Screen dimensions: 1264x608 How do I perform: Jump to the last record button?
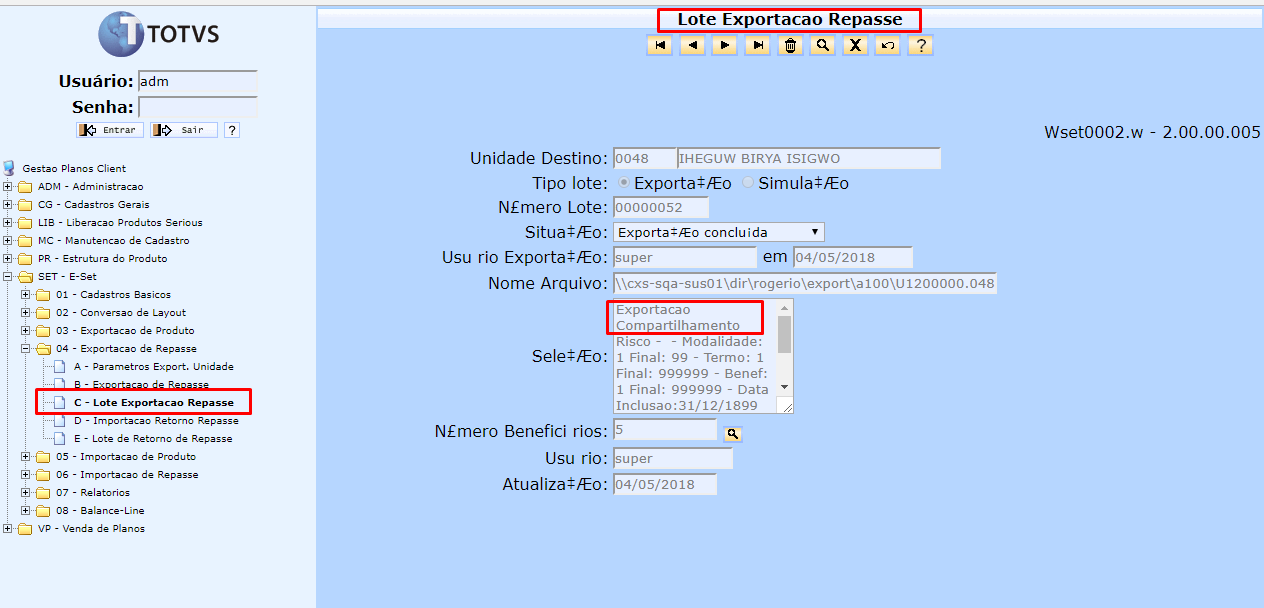click(758, 45)
